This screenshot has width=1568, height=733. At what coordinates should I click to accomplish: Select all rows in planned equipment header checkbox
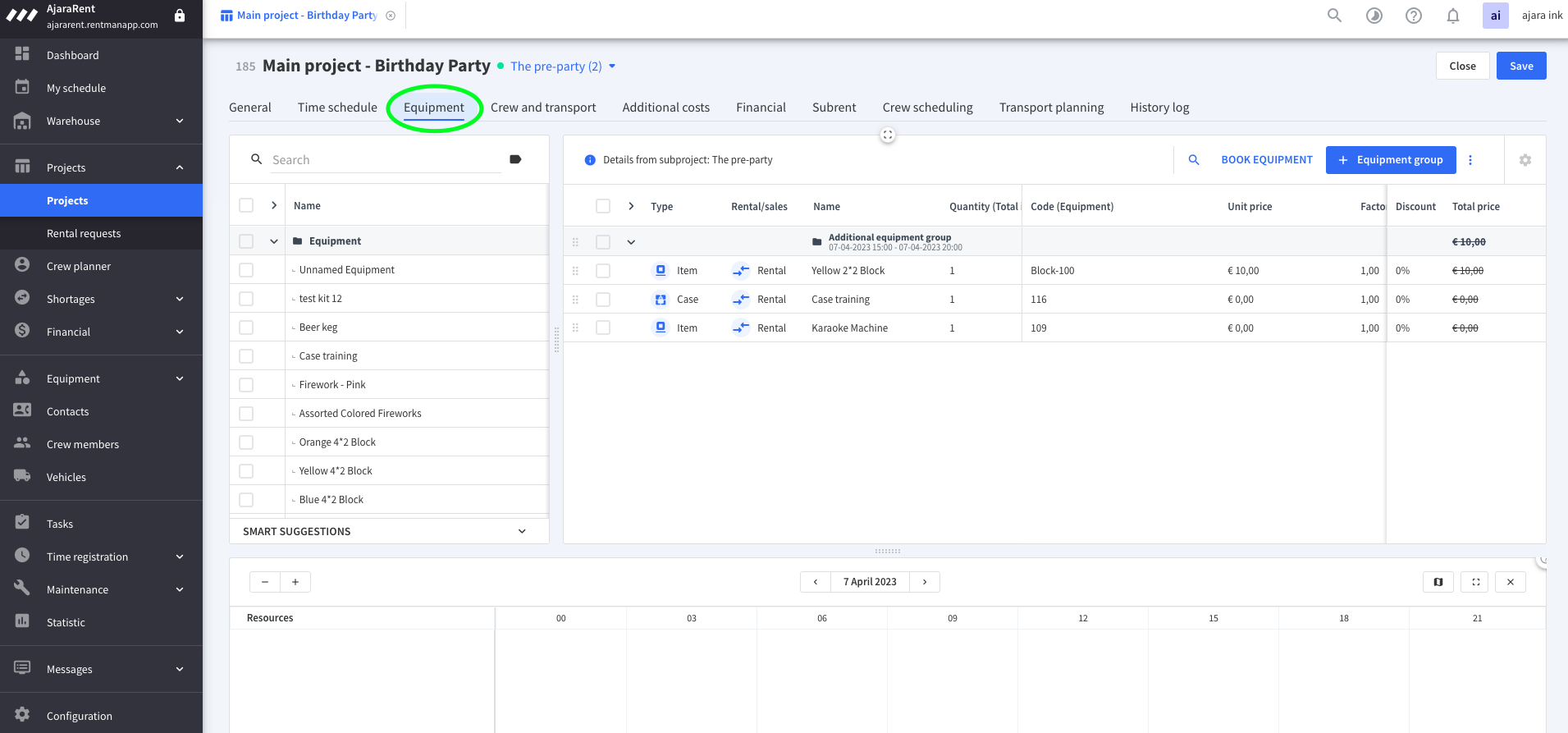(603, 206)
